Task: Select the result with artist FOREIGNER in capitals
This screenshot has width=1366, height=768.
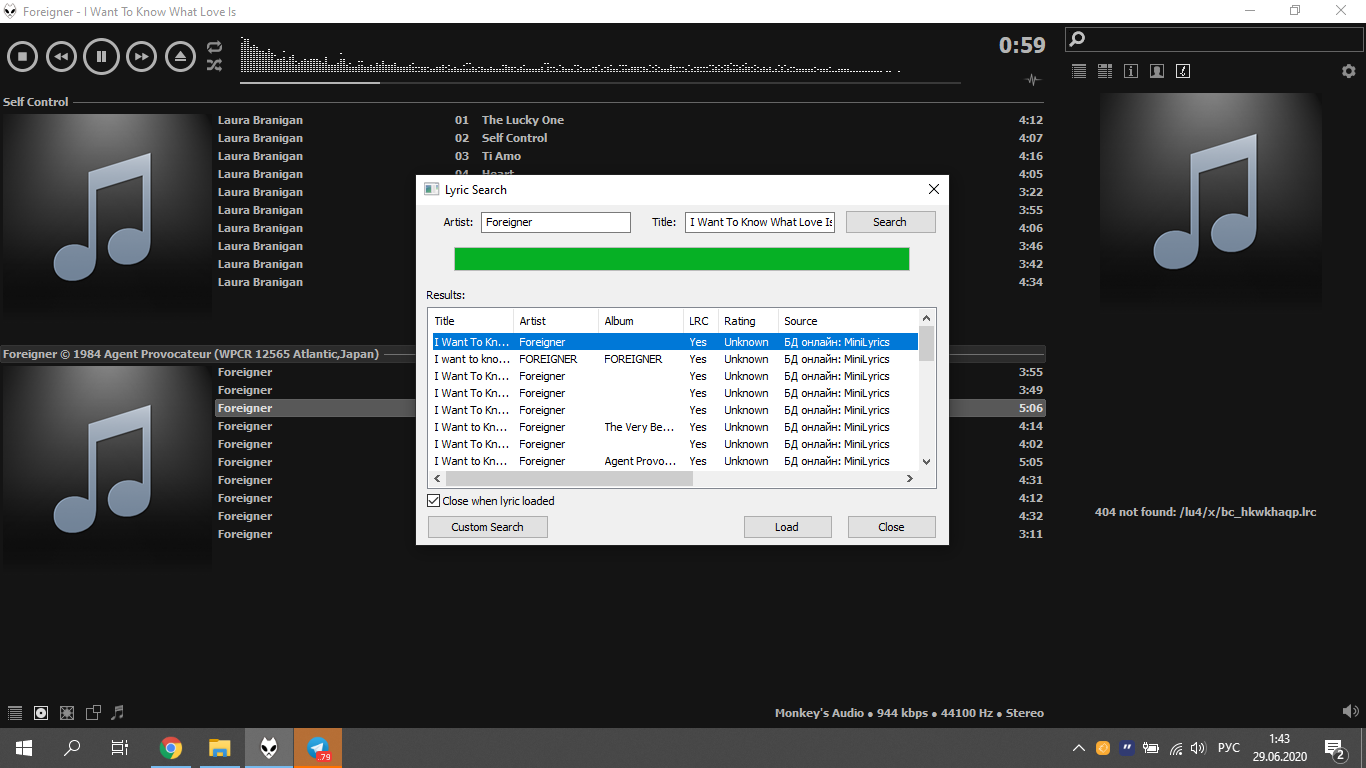Action: click(x=675, y=359)
